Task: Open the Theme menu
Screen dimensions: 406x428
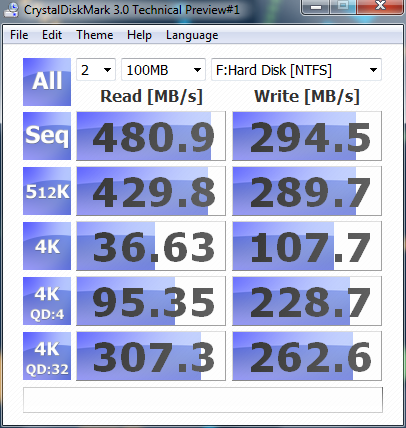Action: pyautogui.click(x=95, y=35)
